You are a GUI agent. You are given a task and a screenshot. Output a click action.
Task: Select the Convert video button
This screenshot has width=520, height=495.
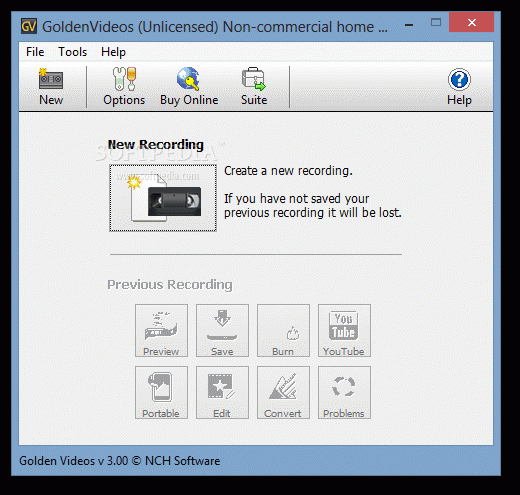283,392
